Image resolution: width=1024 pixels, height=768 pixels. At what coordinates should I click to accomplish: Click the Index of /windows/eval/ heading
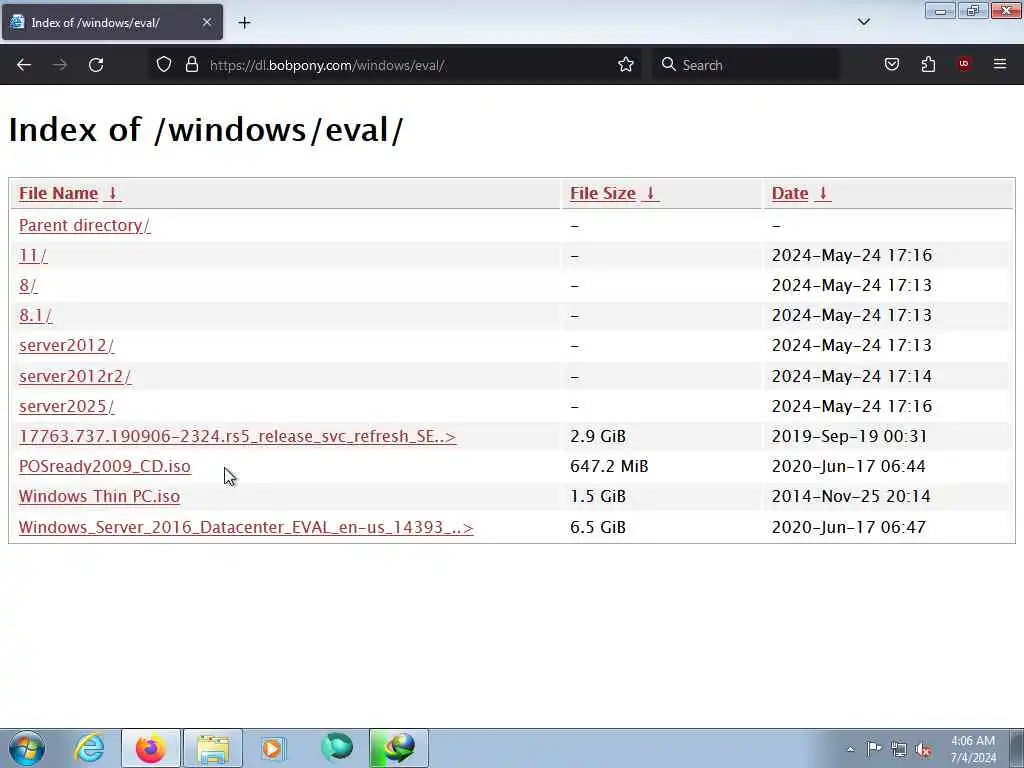click(206, 129)
